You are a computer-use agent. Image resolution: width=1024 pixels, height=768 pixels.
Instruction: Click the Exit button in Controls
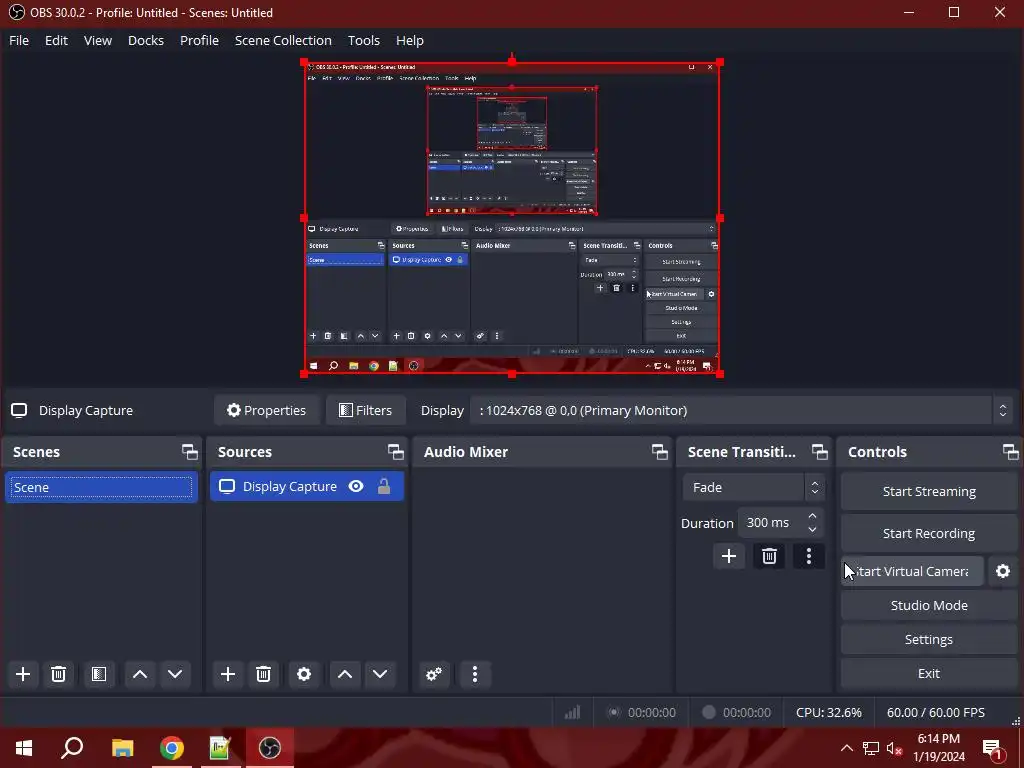pyautogui.click(x=929, y=673)
